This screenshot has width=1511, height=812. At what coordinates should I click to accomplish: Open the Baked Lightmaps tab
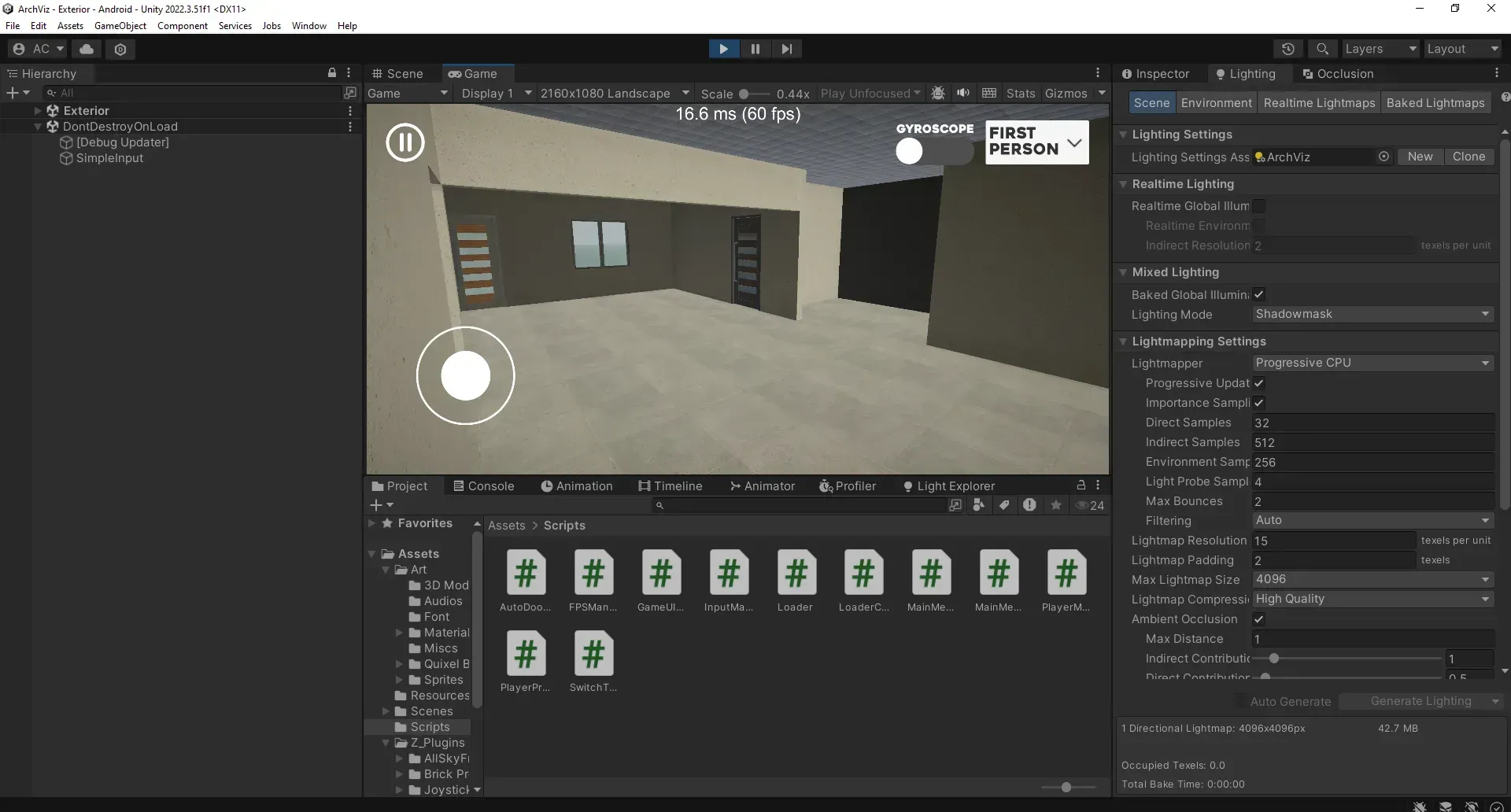tap(1435, 103)
